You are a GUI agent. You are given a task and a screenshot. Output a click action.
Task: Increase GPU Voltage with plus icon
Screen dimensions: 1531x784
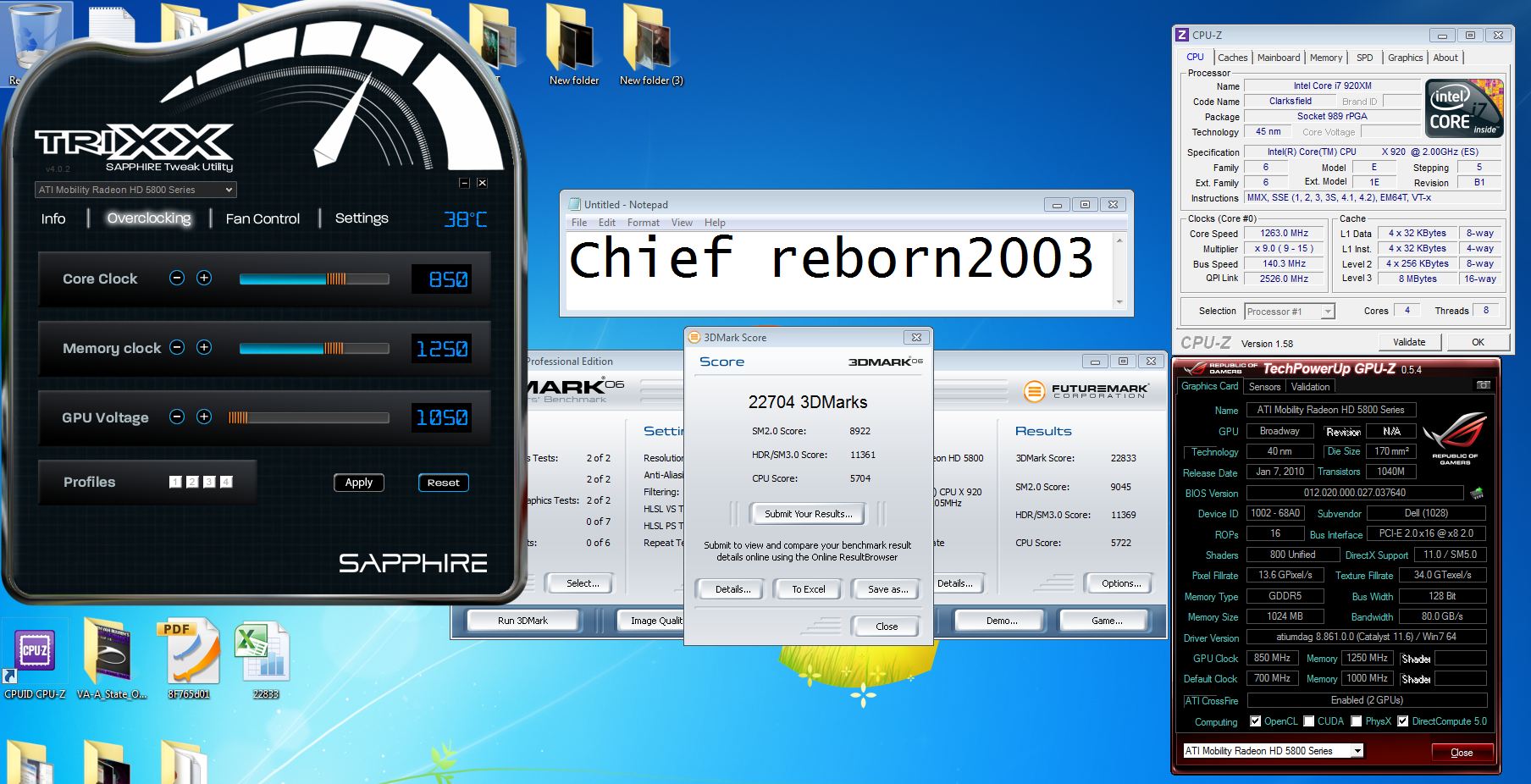point(204,417)
